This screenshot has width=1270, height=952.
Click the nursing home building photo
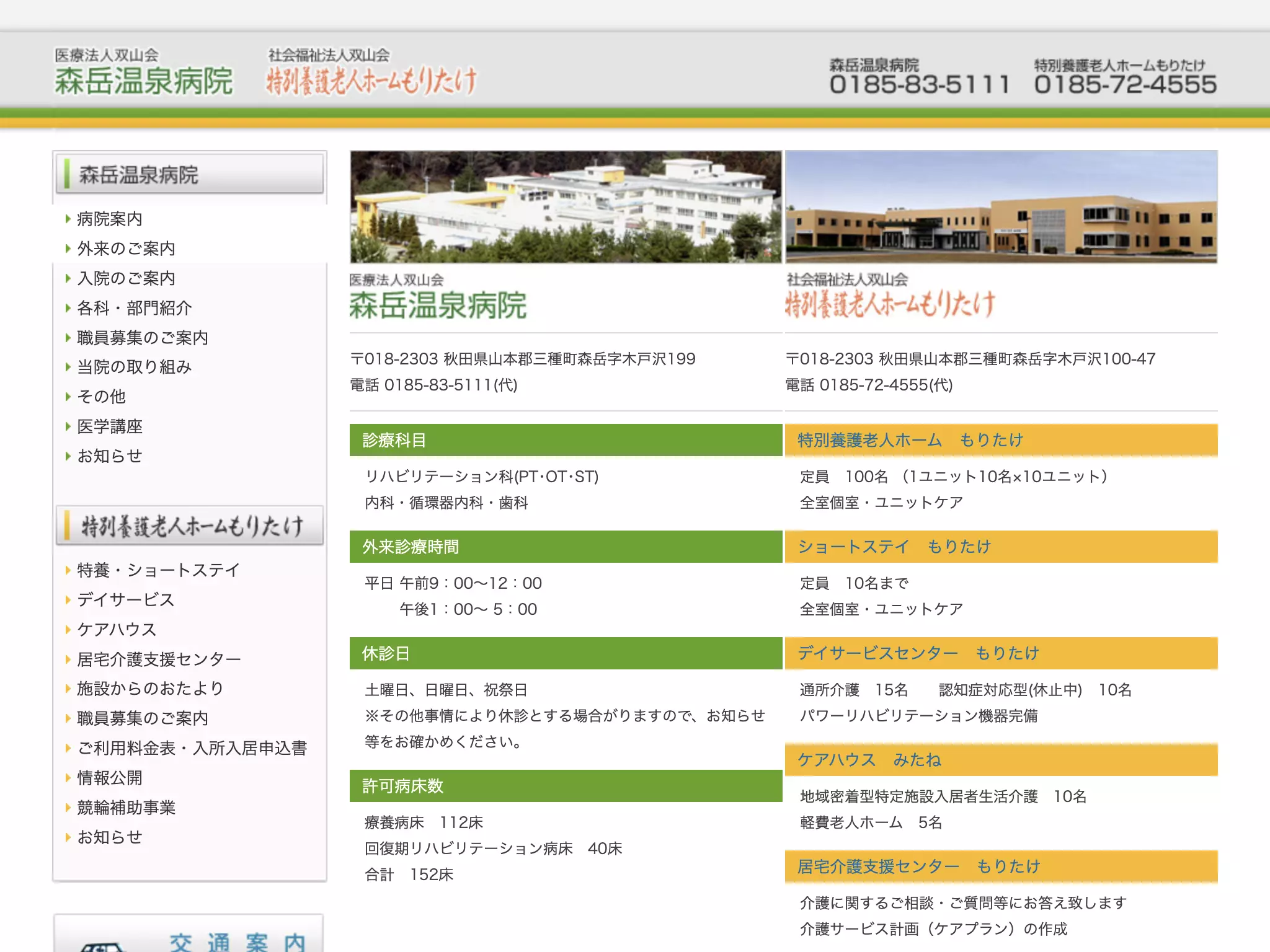(x=1001, y=207)
